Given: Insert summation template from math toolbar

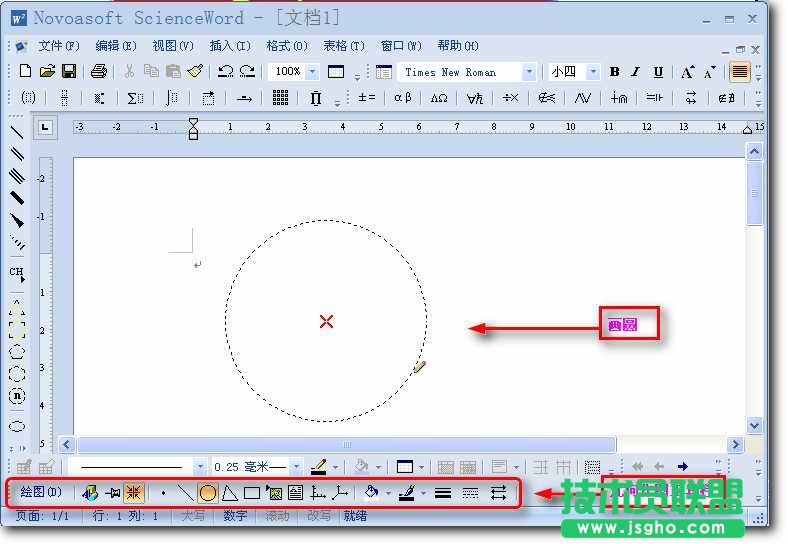Looking at the screenshot, I should [135, 98].
